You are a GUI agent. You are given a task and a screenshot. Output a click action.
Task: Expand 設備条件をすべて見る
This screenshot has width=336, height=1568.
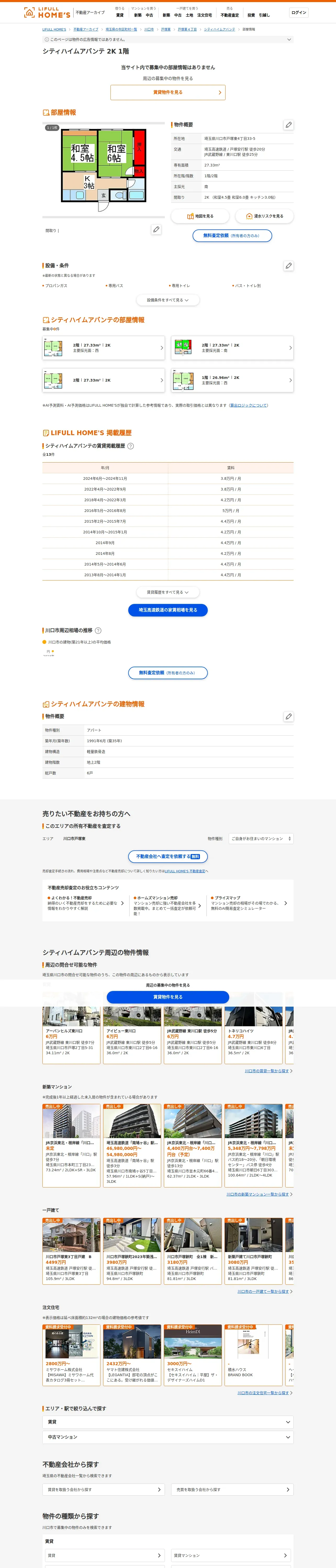coord(168,300)
